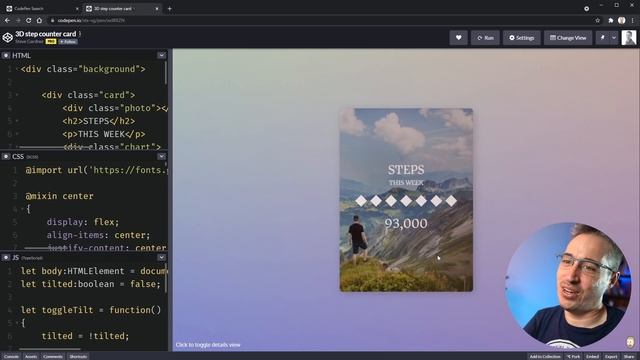Expand CSS panel dropdown chevron
This screenshot has width=640, height=360.
coord(162,156)
